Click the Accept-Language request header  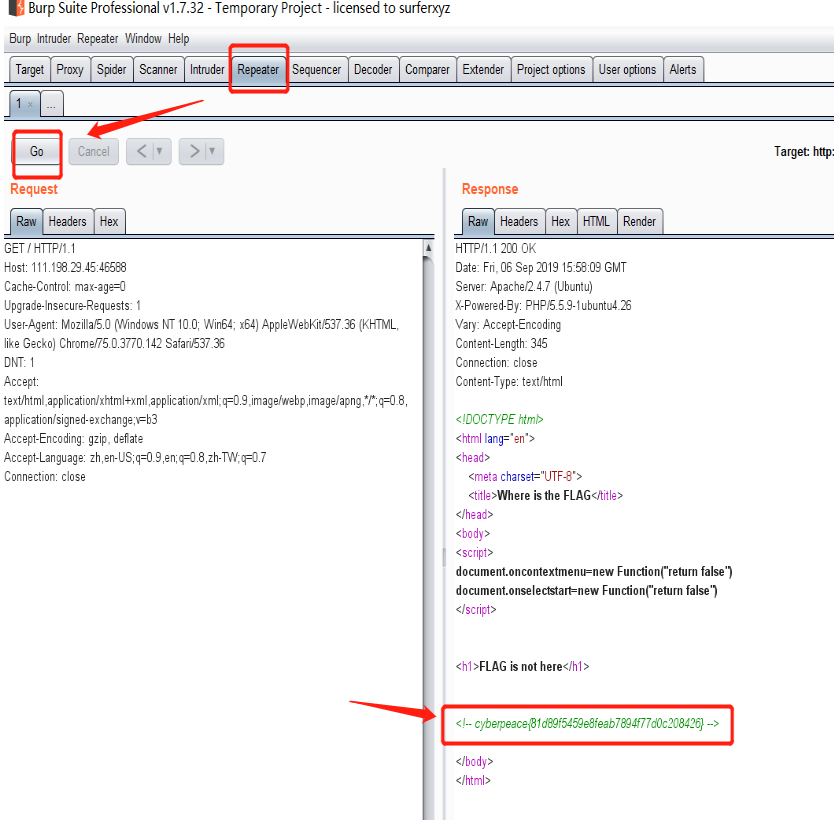point(135,458)
